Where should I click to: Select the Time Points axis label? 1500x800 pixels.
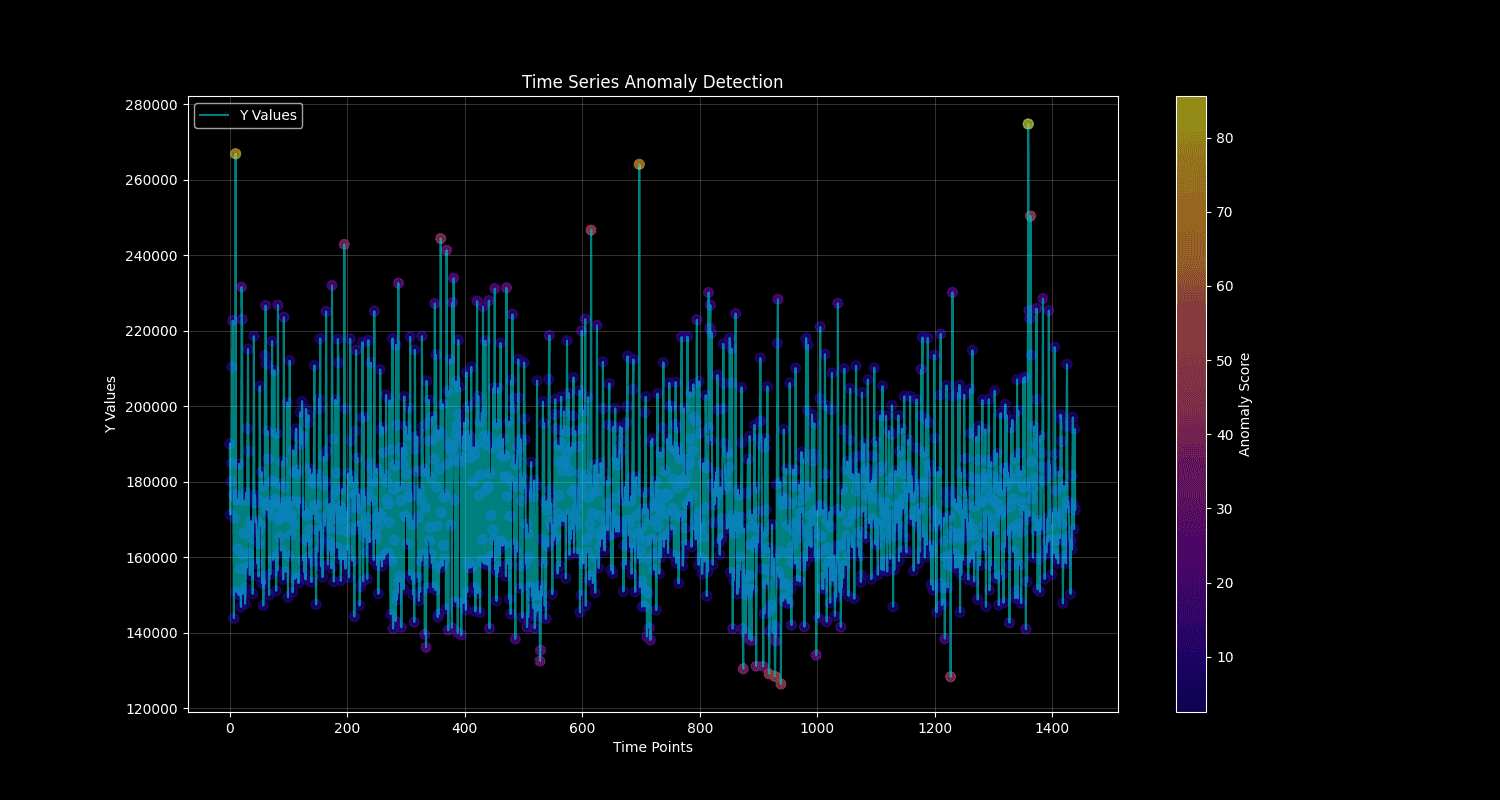(652, 747)
